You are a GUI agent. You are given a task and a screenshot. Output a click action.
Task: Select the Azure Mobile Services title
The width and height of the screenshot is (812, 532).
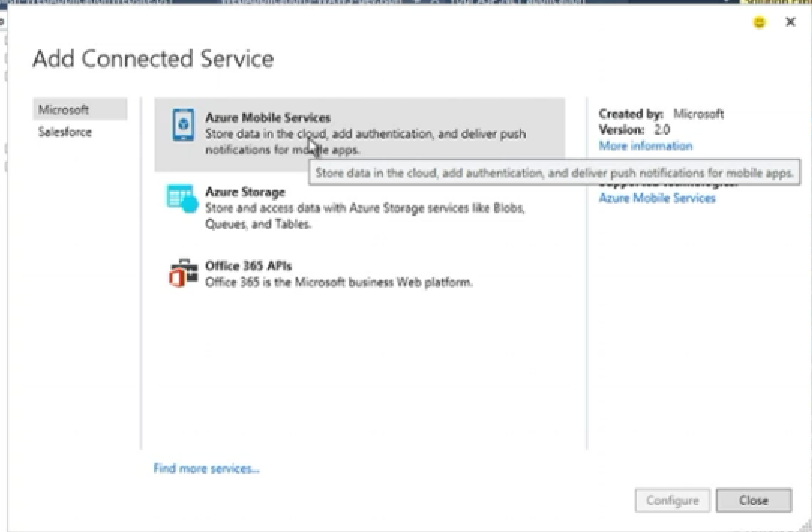pyautogui.click(x=267, y=118)
